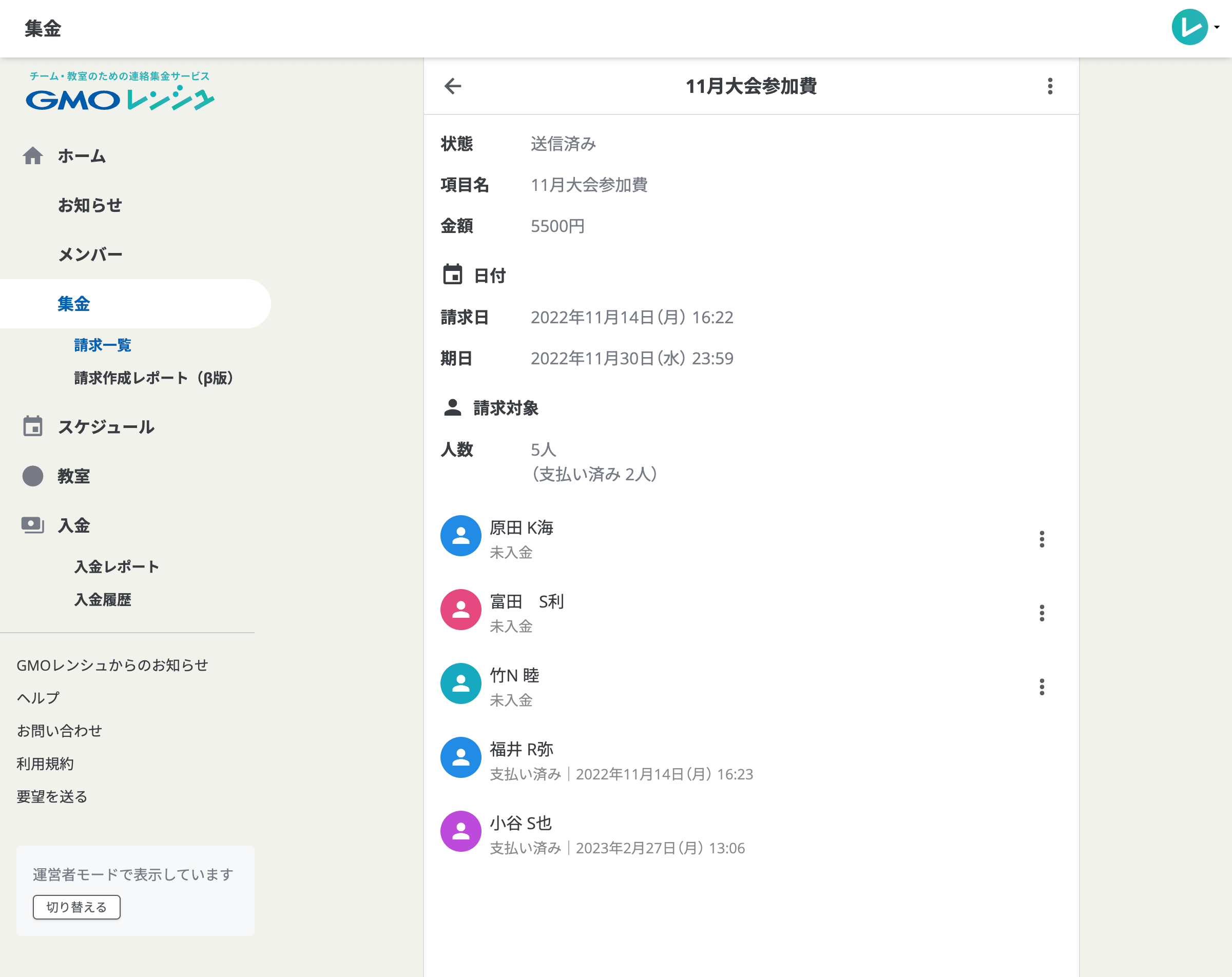Open the page options three-dot menu
This screenshot has height=977, width=1232.
pyautogui.click(x=1050, y=86)
